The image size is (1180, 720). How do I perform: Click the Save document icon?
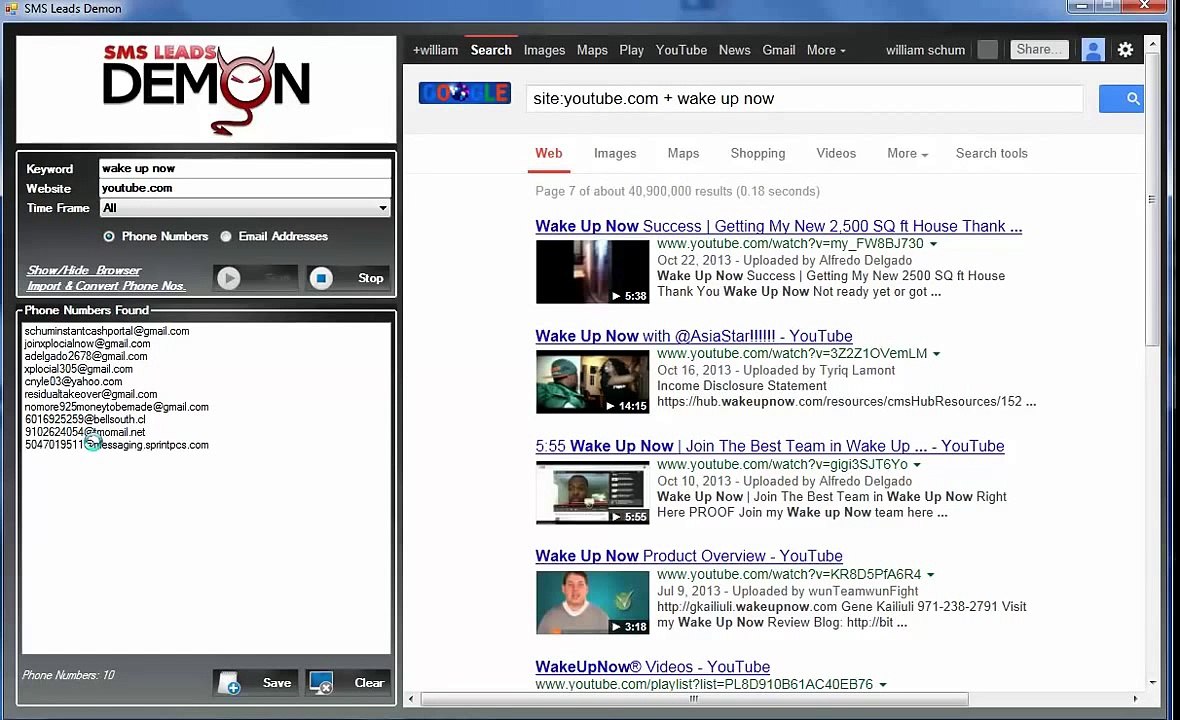point(230,683)
